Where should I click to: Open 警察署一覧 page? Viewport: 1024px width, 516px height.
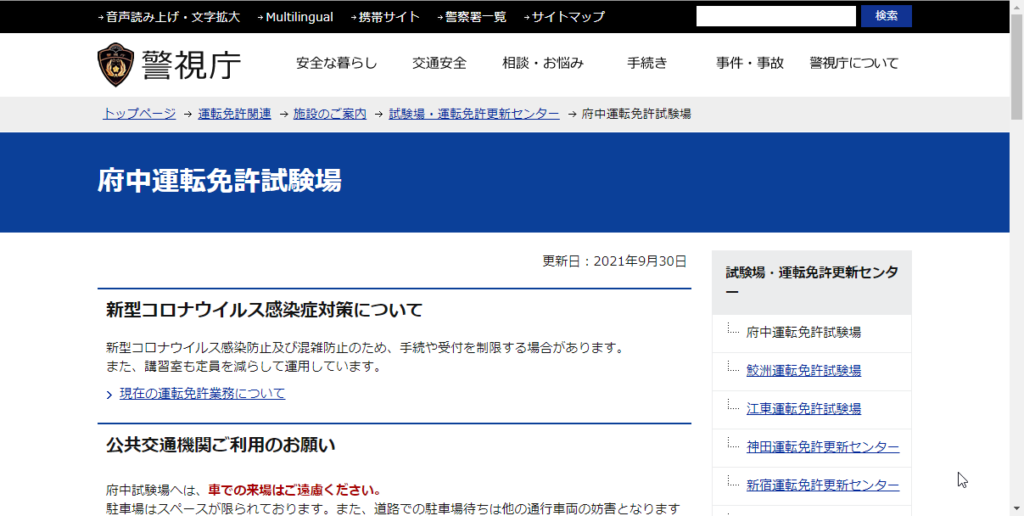(475, 17)
